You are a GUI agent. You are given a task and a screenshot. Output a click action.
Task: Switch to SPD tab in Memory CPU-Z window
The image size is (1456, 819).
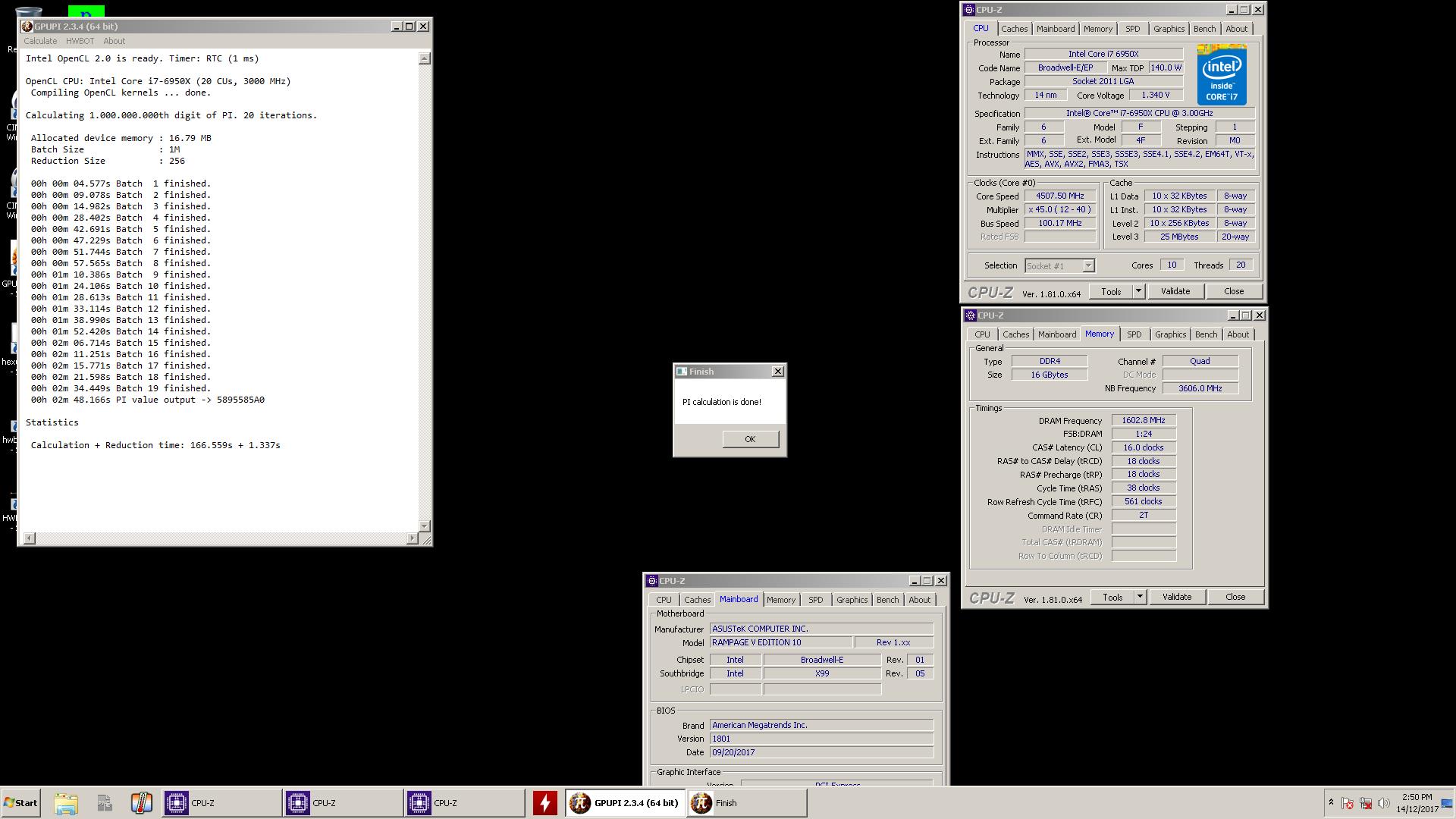click(1134, 334)
